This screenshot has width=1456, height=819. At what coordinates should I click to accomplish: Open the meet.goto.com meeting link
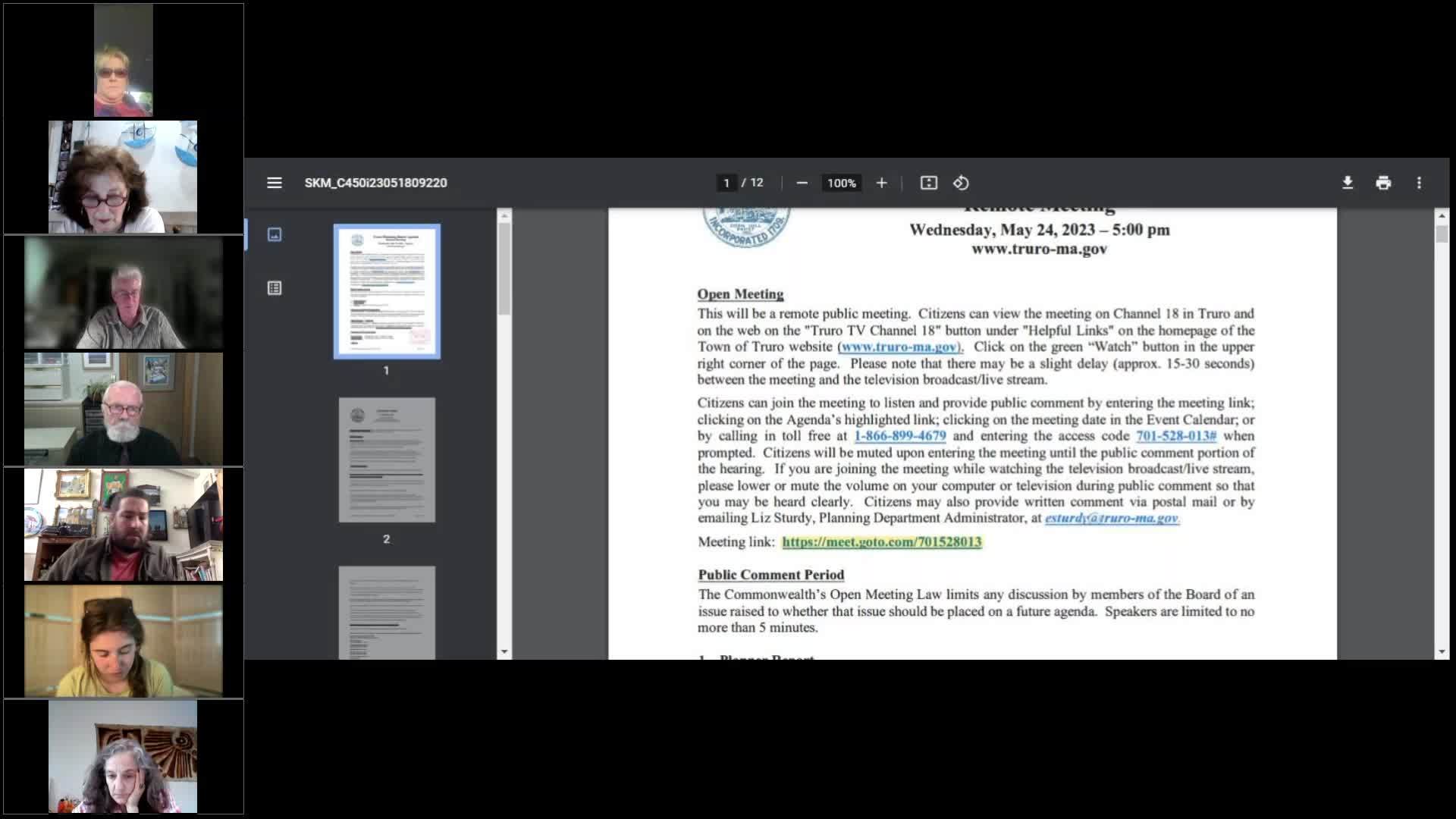[x=881, y=541]
